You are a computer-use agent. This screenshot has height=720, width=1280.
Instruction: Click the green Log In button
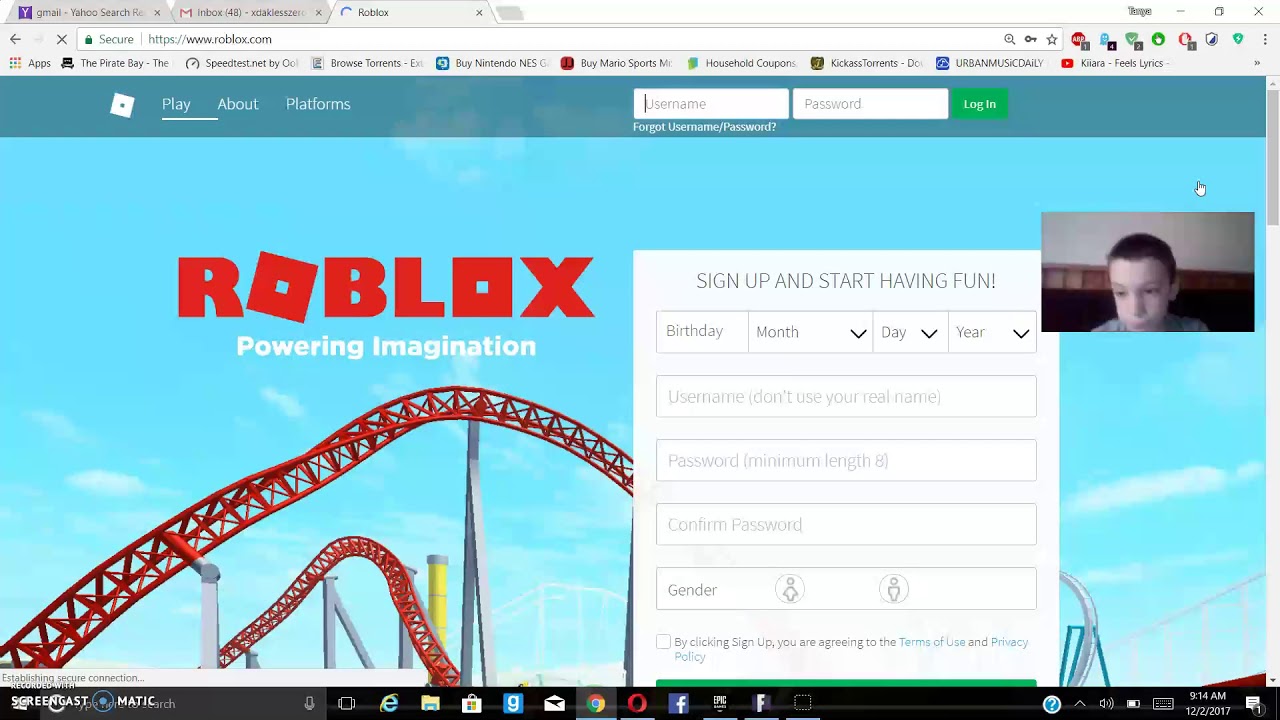[980, 104]
